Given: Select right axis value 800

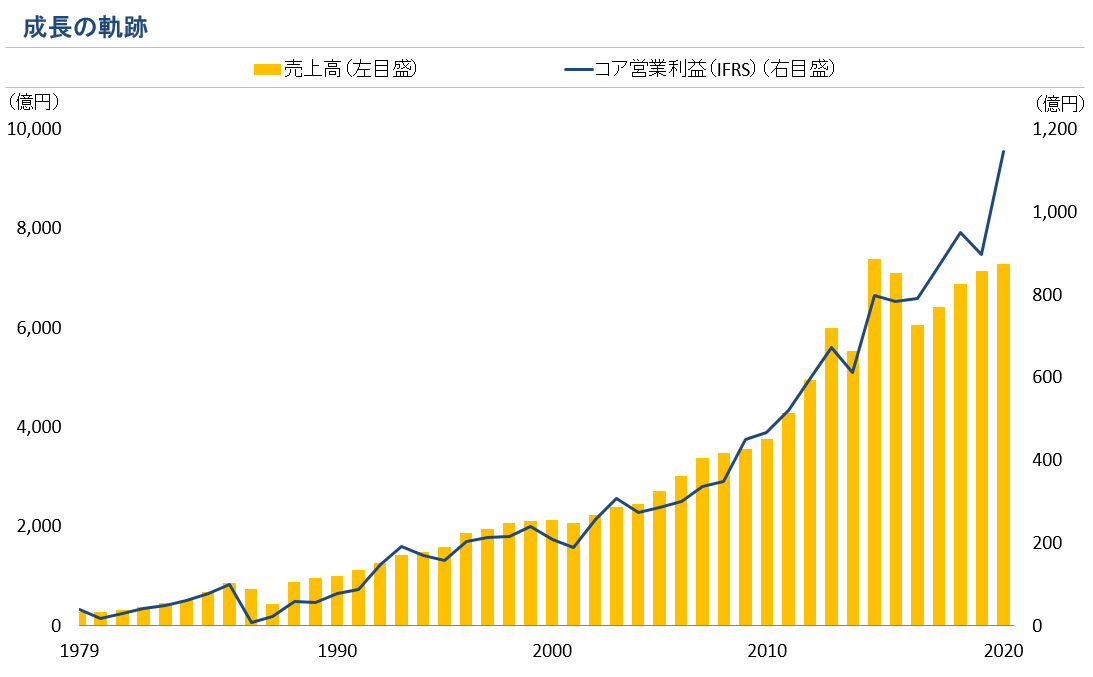Looking at the screenshot, I should pos(1047,295).
